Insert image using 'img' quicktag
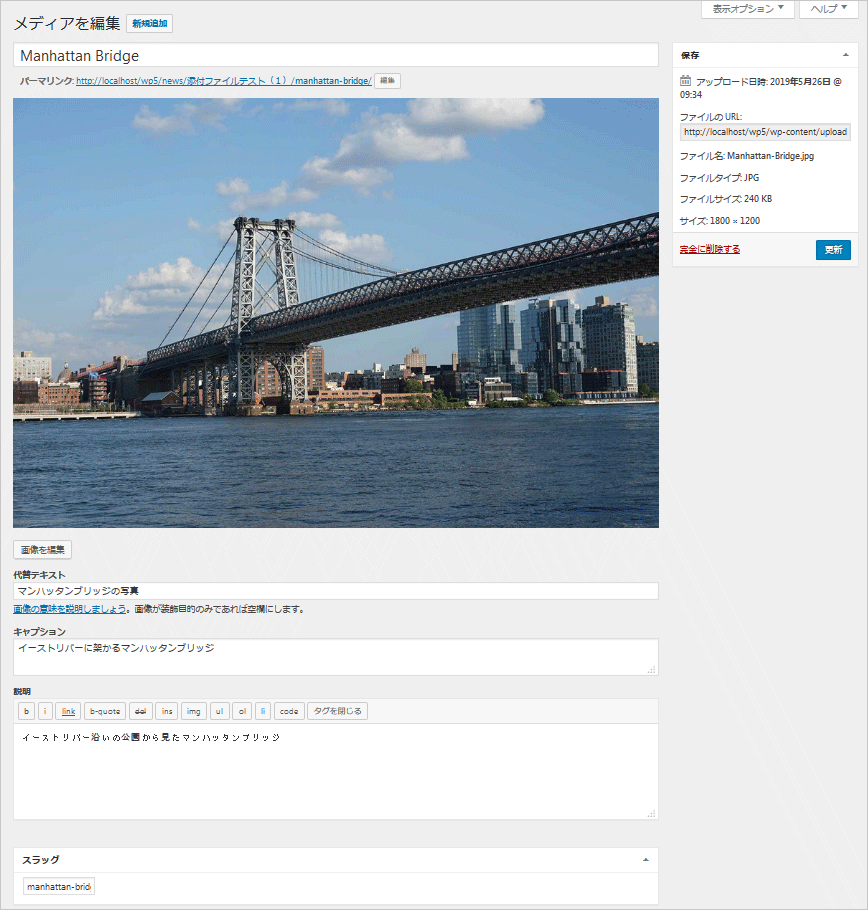The width and height of the screenshot is (868, 910). click(x=194, y=711)
